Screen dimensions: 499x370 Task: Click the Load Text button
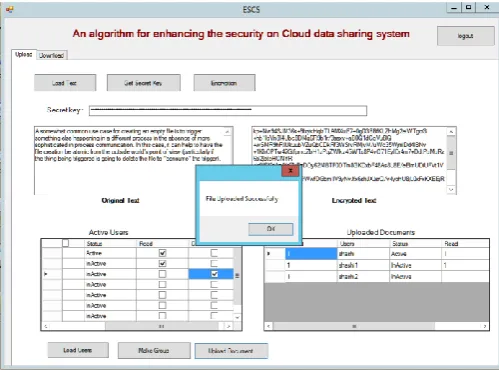[65, 83]
